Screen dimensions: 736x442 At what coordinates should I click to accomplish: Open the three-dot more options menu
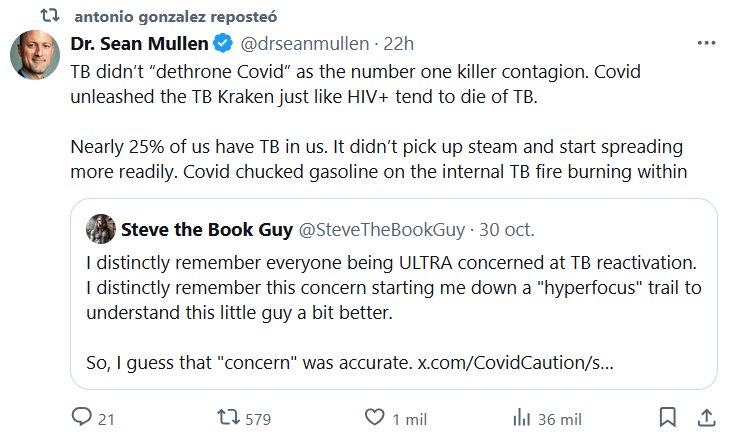(x=706, y=44)
